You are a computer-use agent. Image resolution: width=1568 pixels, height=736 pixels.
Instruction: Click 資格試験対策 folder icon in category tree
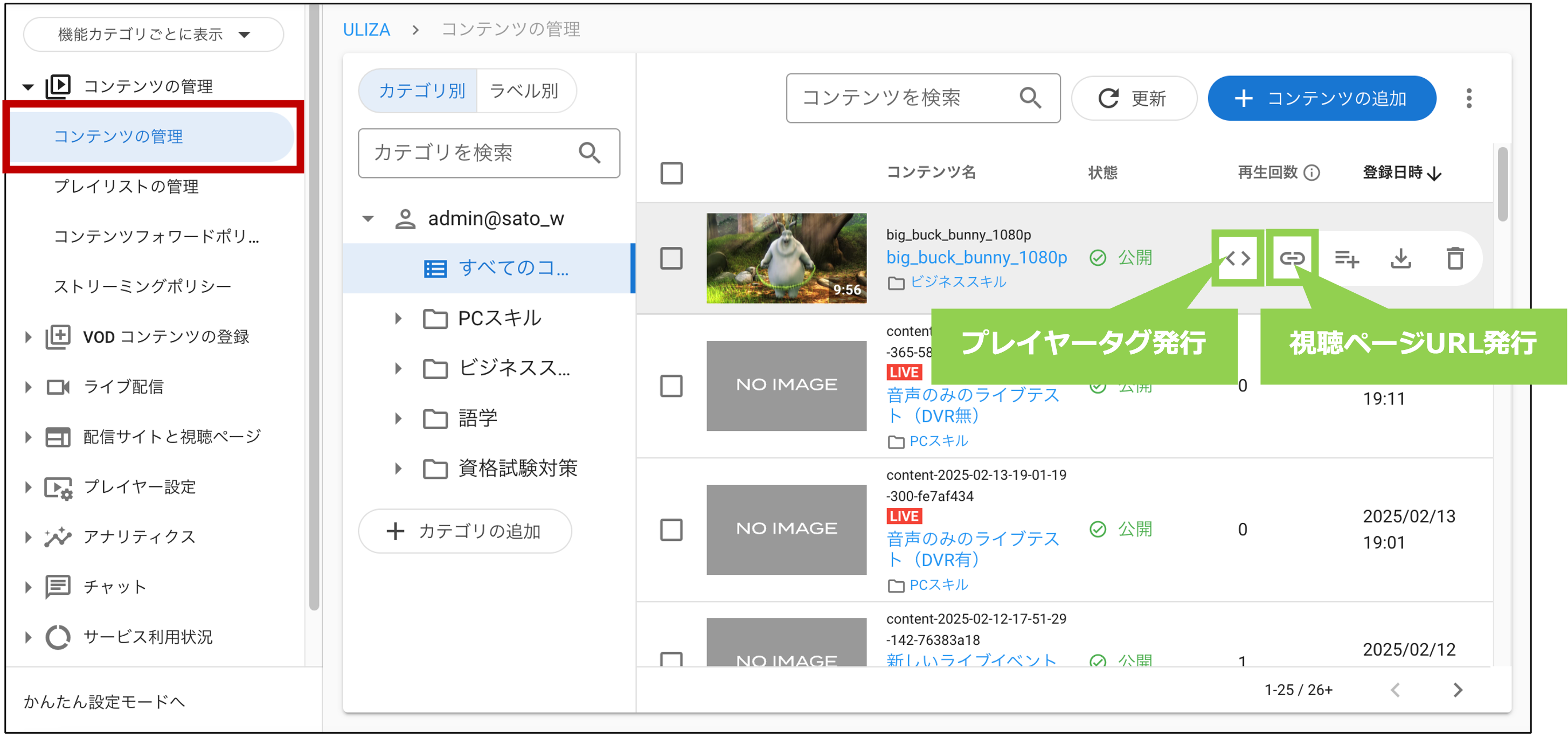click(x=435, y=469)
